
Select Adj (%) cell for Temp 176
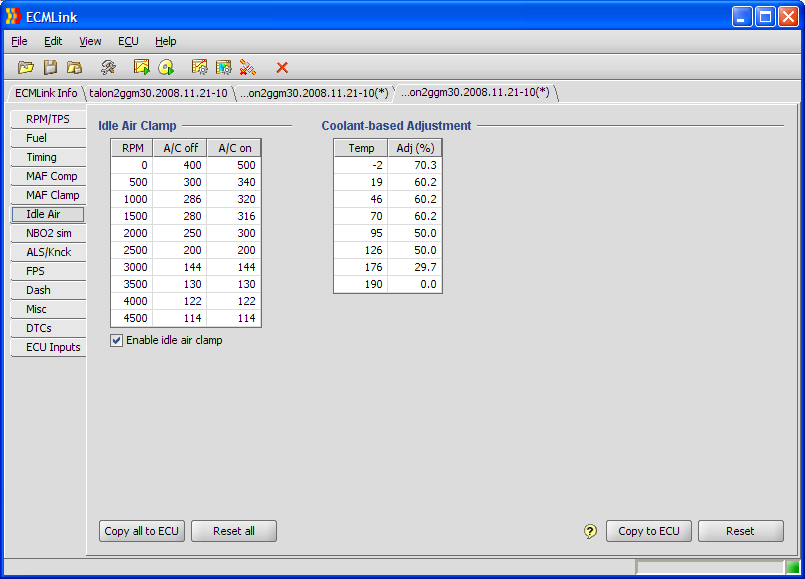(414, 267)
